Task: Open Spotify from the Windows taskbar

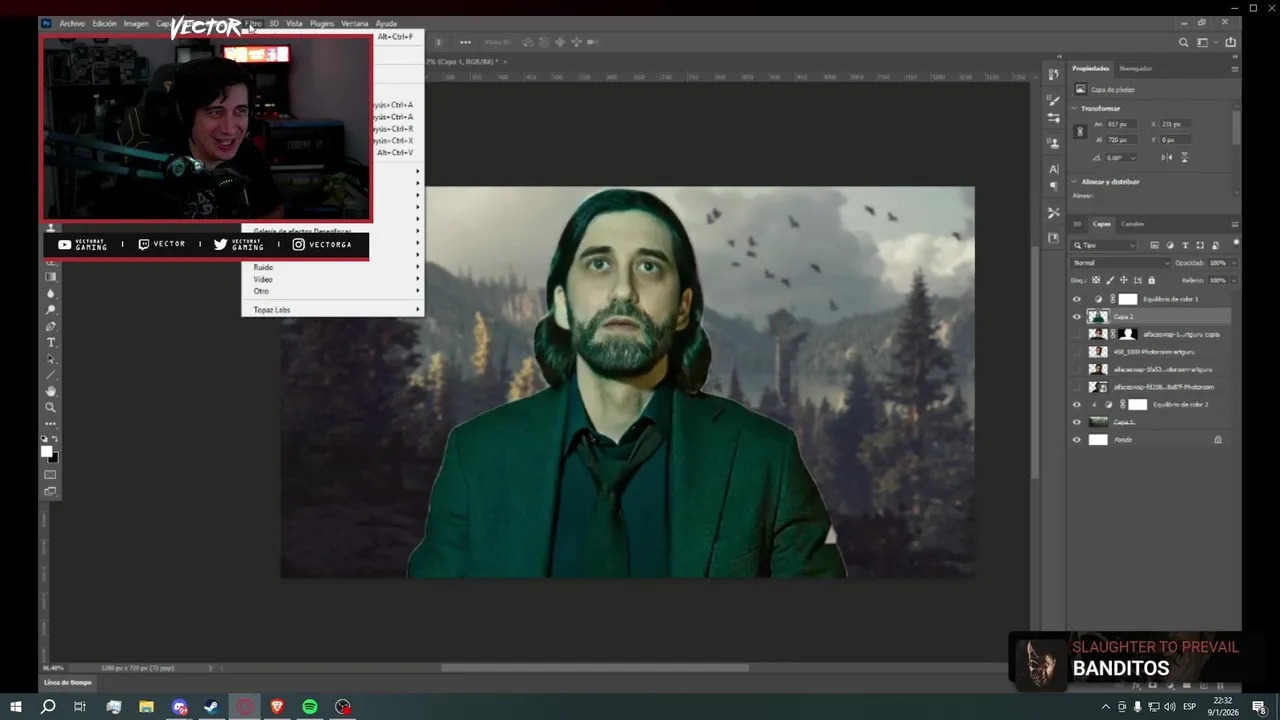Action: 310,707
